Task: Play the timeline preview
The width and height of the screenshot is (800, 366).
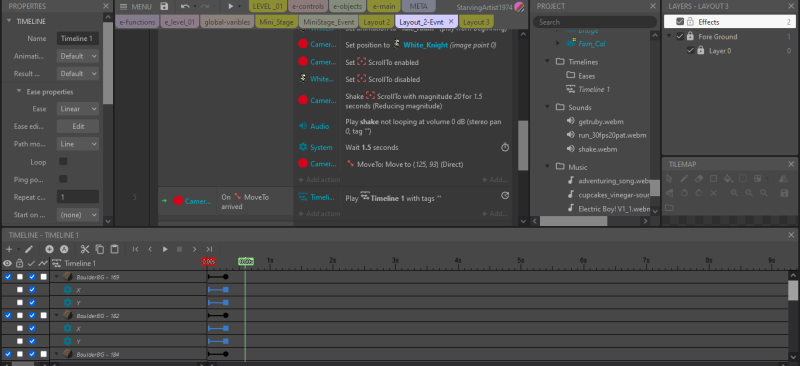Action: [165, 249]
